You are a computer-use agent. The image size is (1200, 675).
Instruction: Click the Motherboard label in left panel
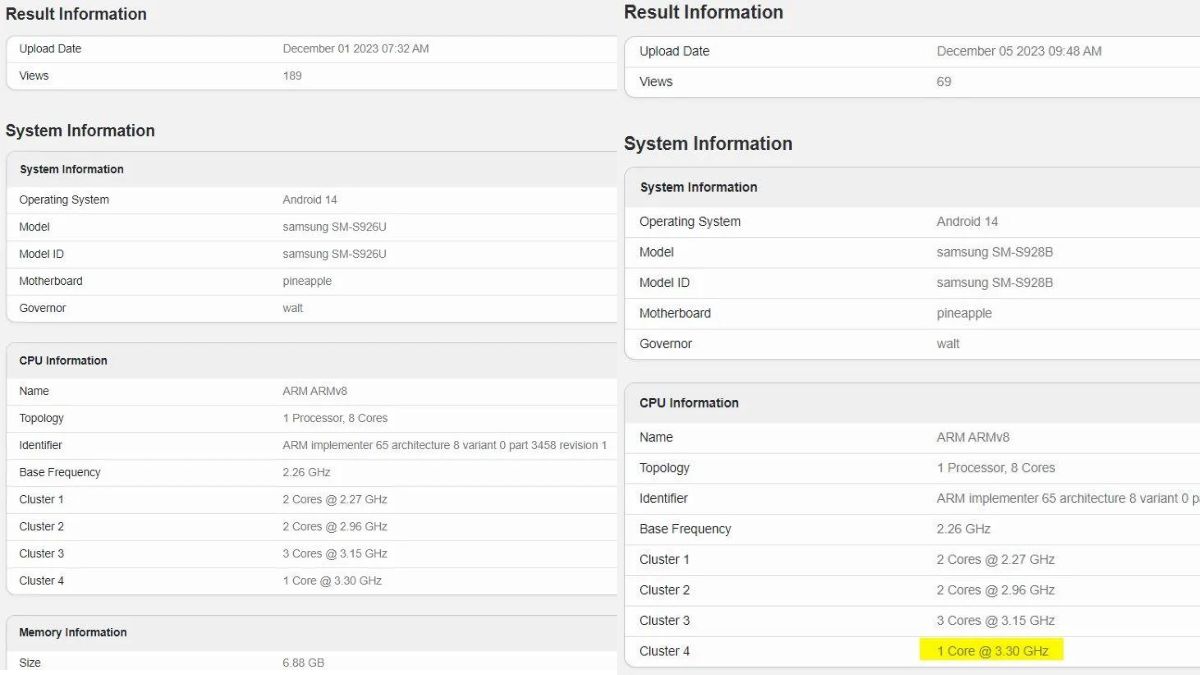pos(51,281)
